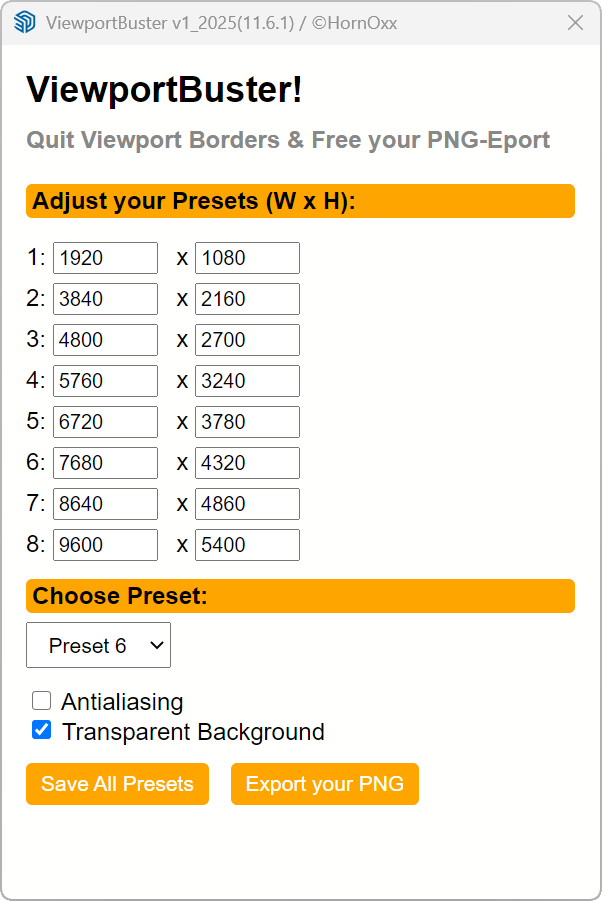Focus preset 3 width field 4800
This screenshot has width=602, height=901.
point(105,340)
